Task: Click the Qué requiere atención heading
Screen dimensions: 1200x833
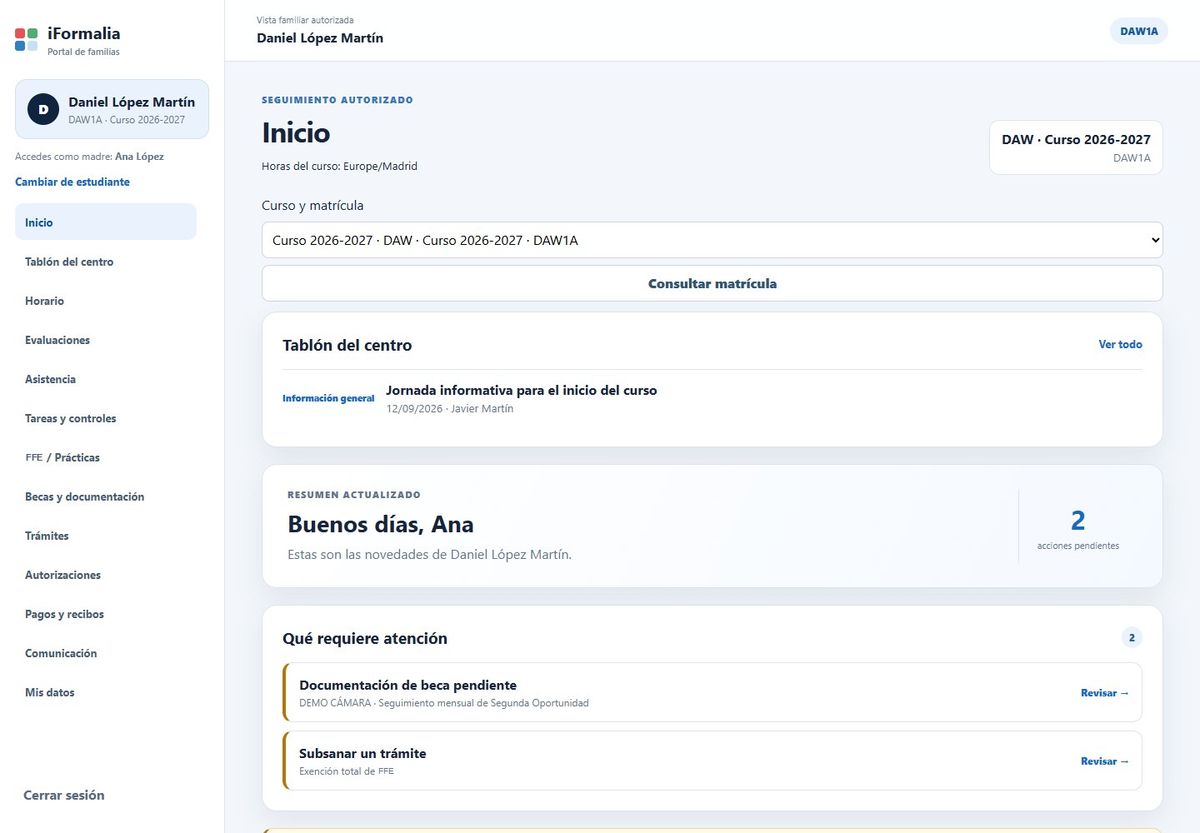Action: [x=365, y=638]
